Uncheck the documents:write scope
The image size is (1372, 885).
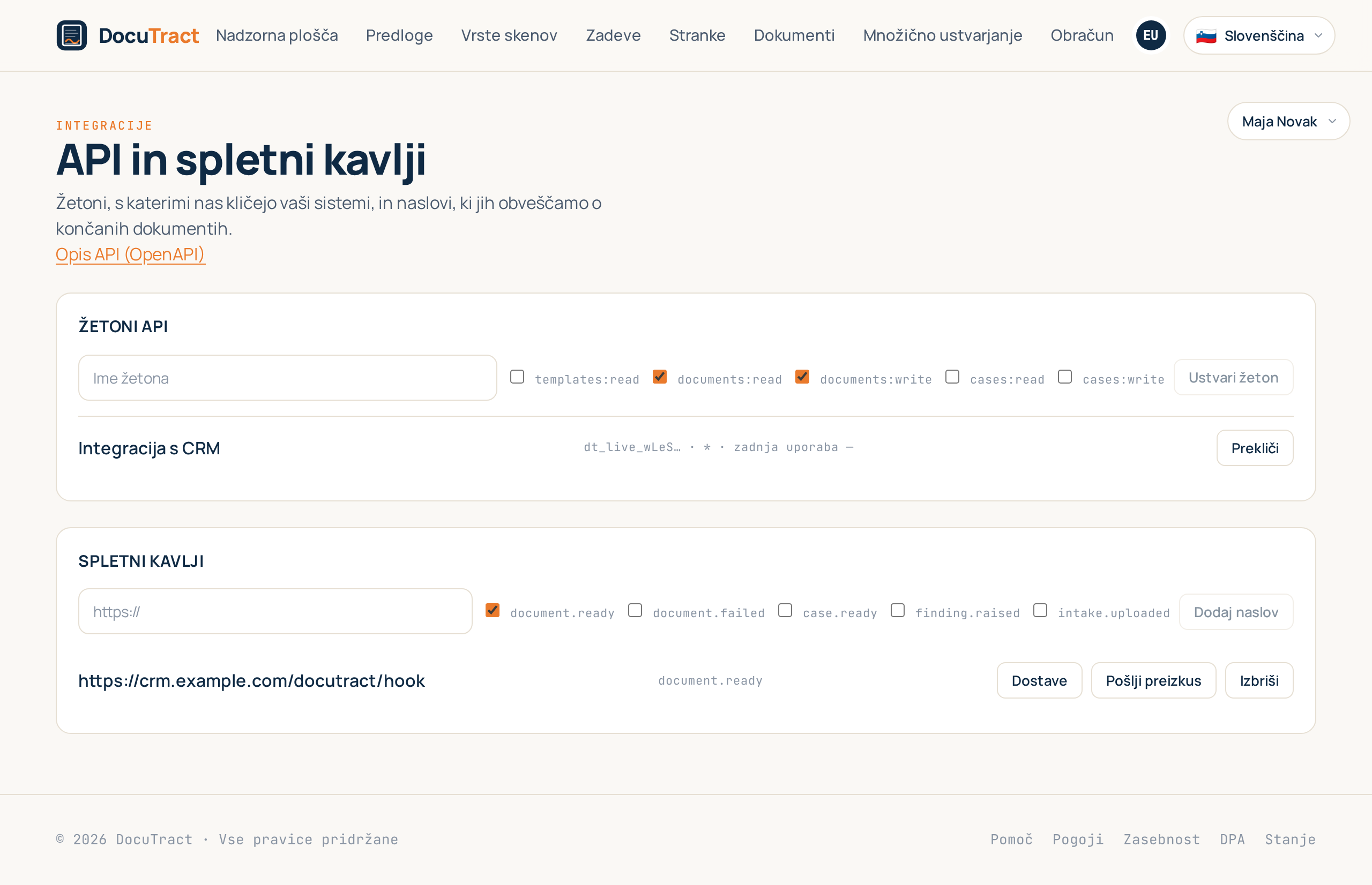tap(802, 377)
